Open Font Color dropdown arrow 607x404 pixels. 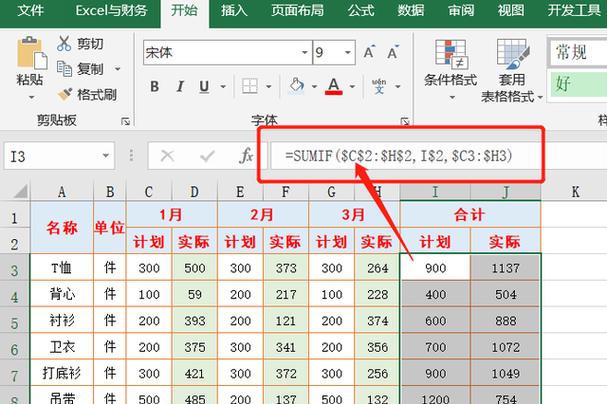click(x=352, y=86)
